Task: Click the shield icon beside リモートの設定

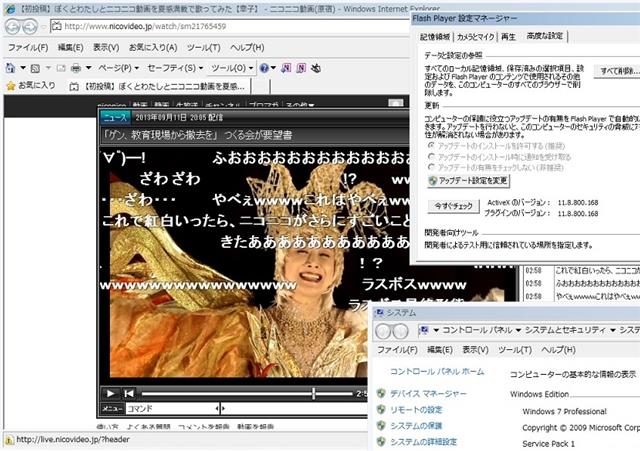Action: tap(381, 409)
